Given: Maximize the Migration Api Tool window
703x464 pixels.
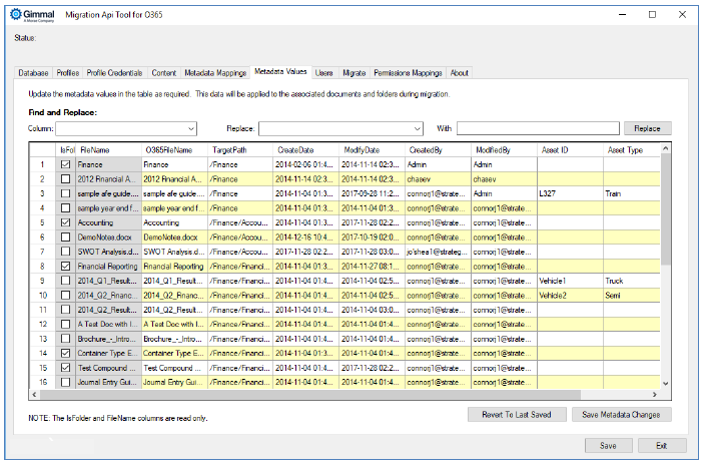Looking at the screenshot, I should coord(652,15).
